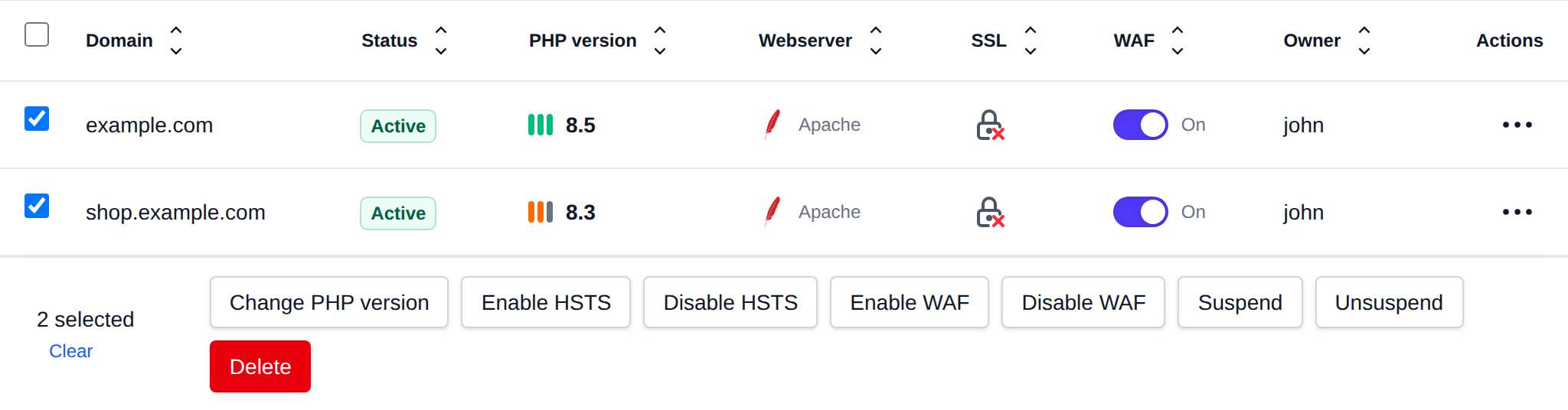Click PHP version value 8.3

tap(580, 212)
